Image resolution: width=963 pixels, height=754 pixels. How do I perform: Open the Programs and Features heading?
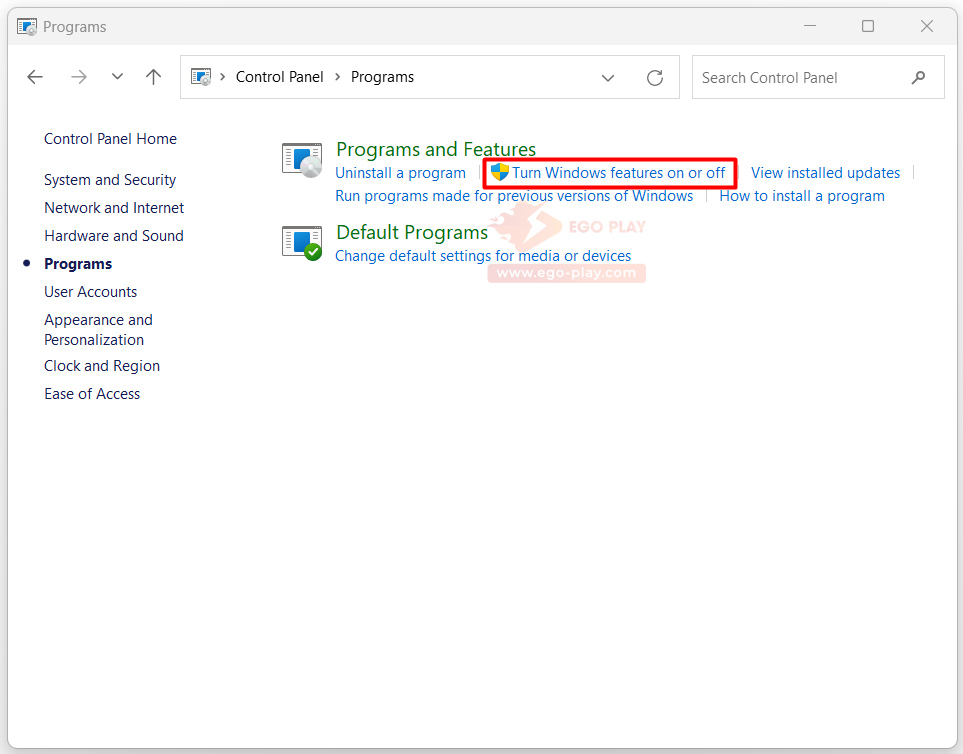point(436,149)
